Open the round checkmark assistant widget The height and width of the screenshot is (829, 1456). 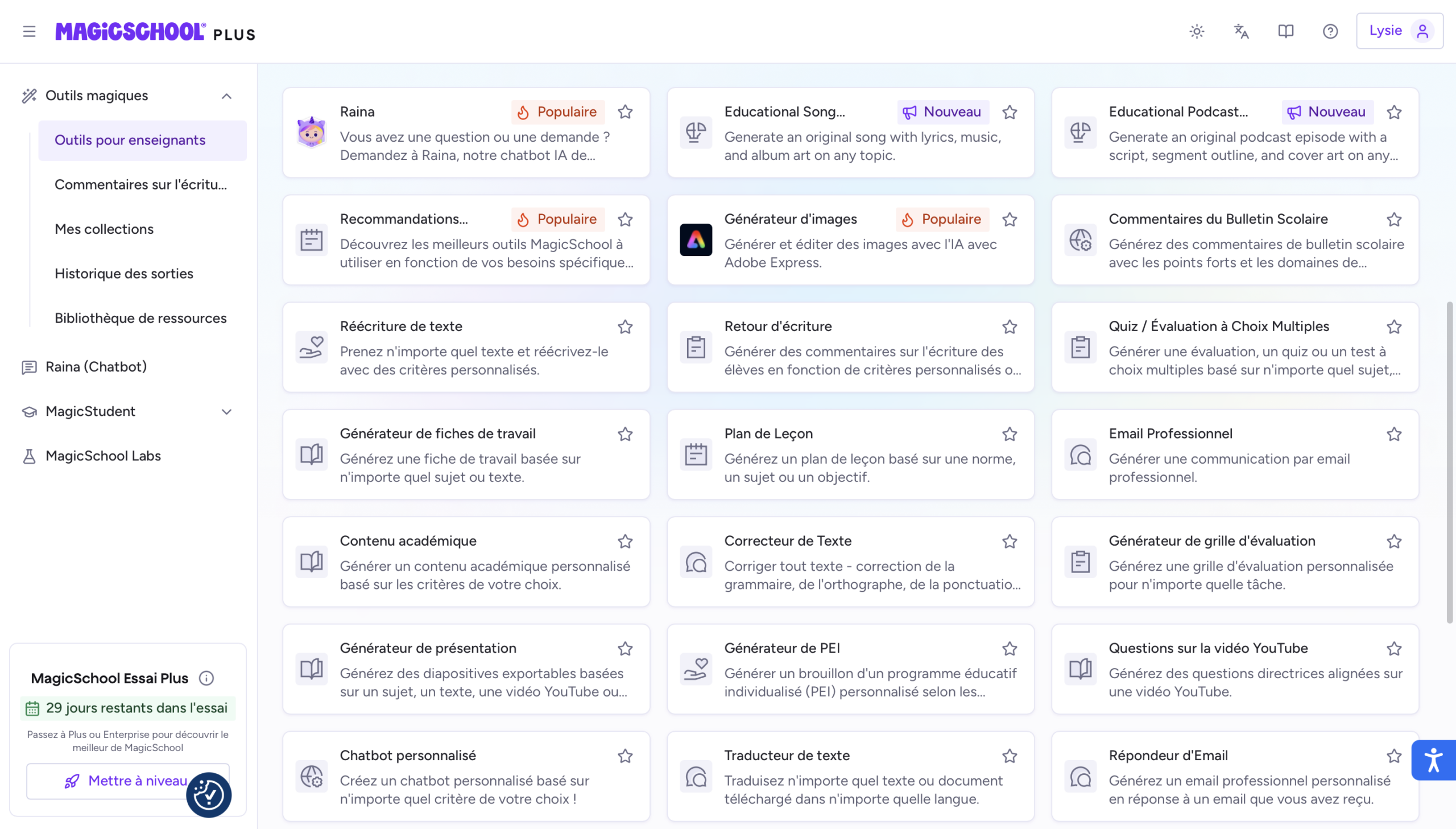(x=209, y=795)
